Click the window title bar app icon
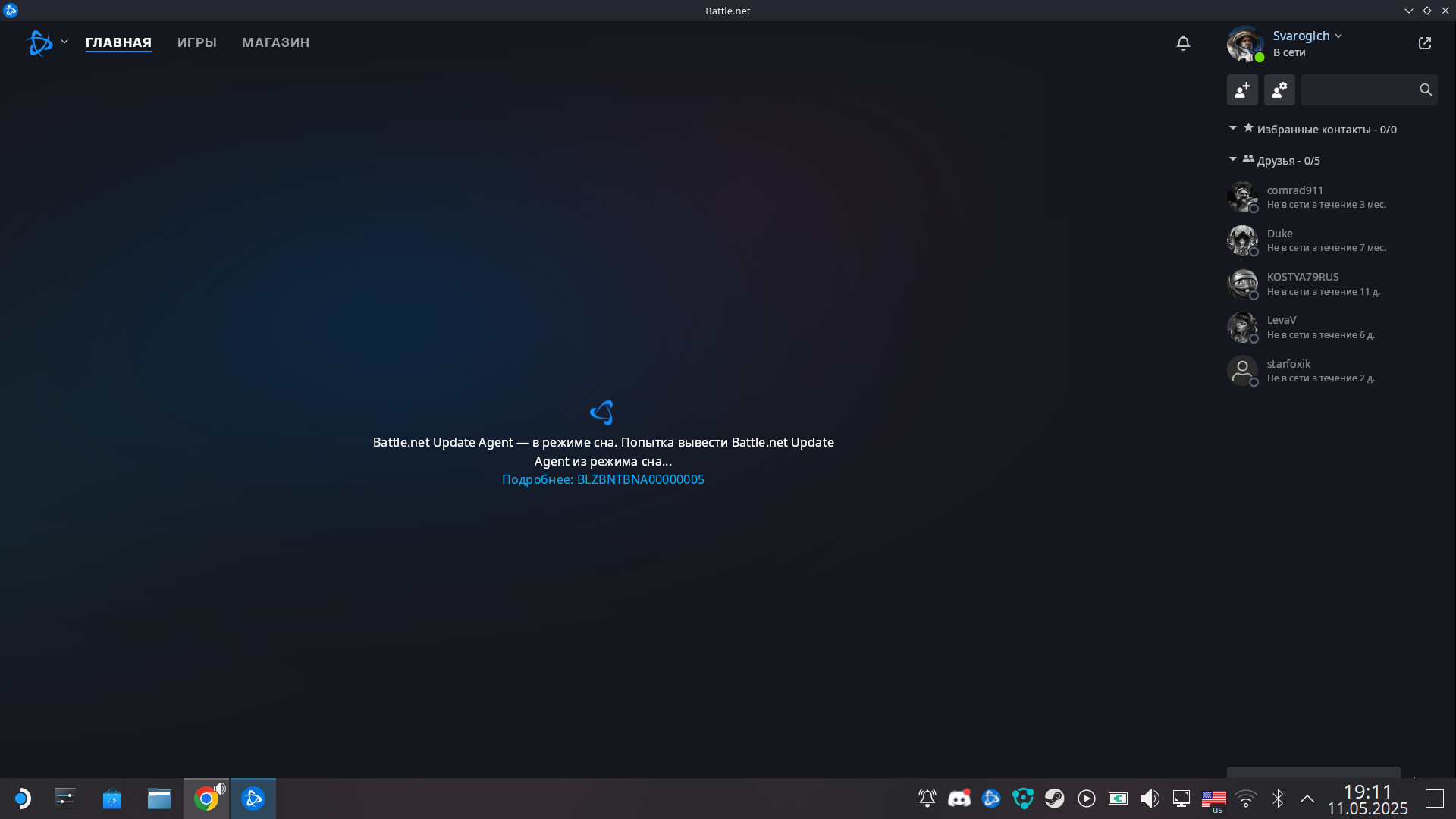The width and height of the screenshot is (1456, 819). 11,11
